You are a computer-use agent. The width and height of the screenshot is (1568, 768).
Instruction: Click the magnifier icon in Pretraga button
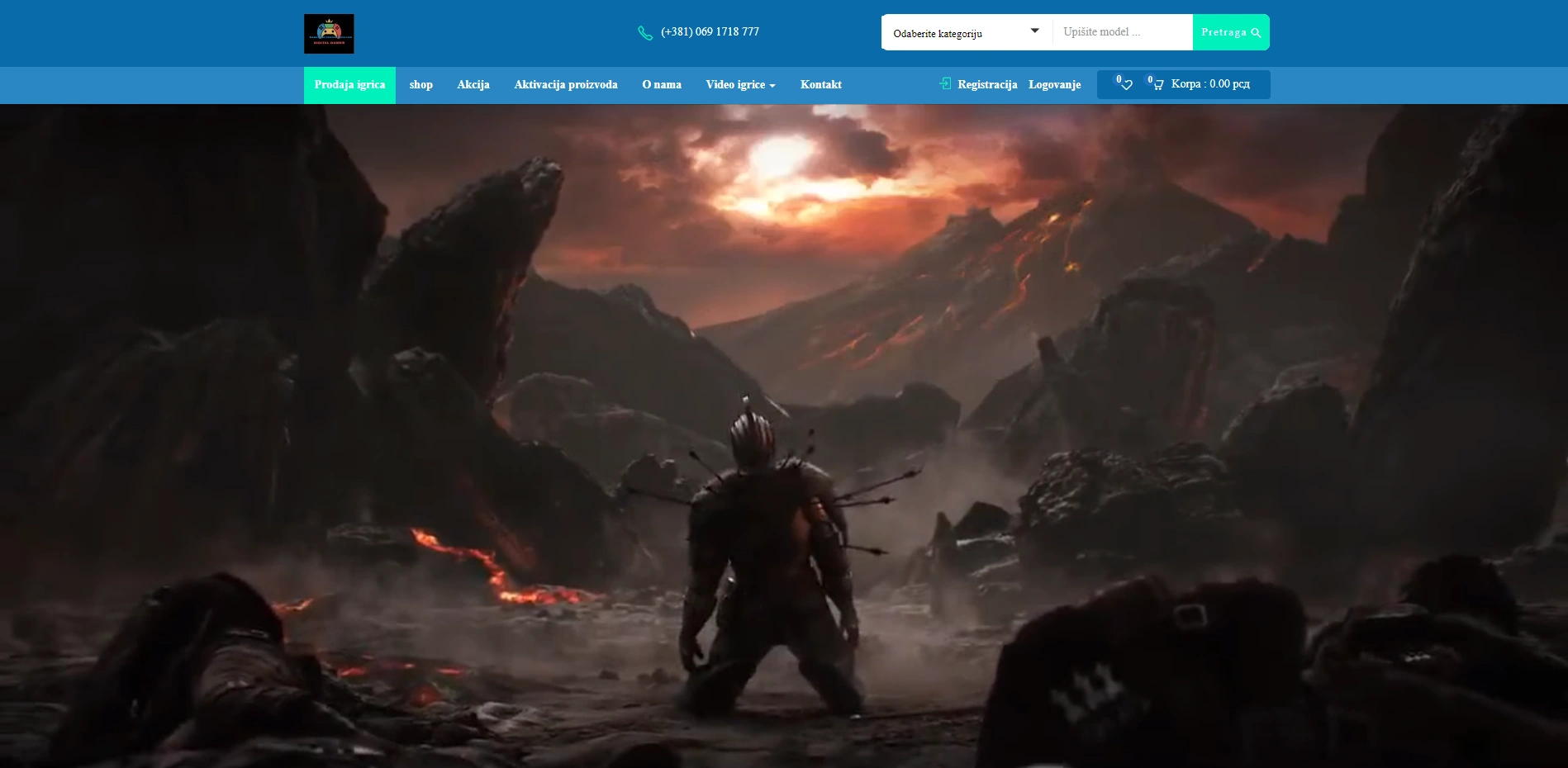[1256, 33]
